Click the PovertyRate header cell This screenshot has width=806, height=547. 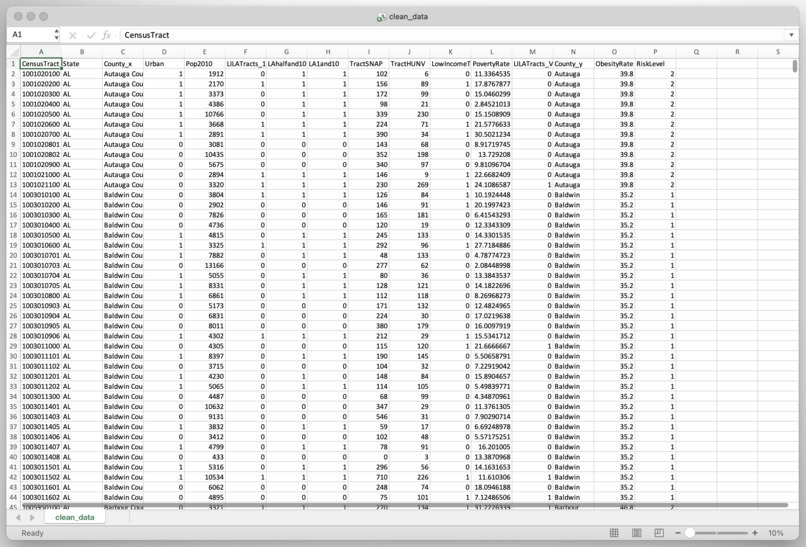(x=491, y=64)
